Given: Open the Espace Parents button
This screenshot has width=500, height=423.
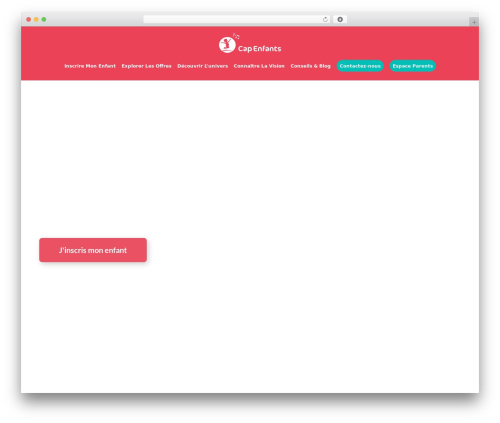Looking at the screenshot, I should [413, 66].
